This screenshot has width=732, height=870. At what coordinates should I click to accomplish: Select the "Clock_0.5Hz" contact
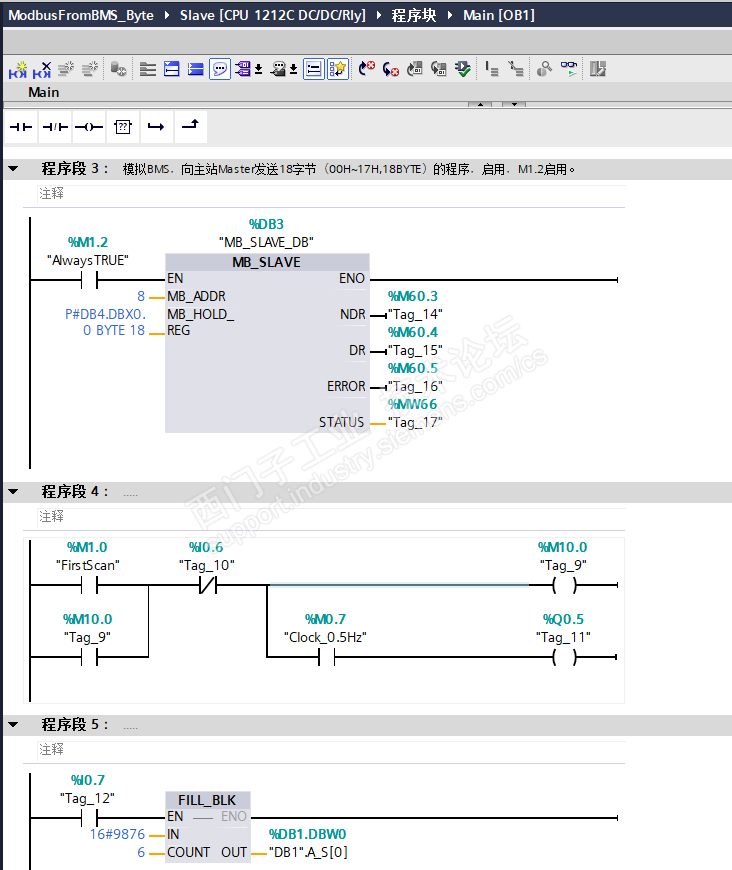[327, 657]
